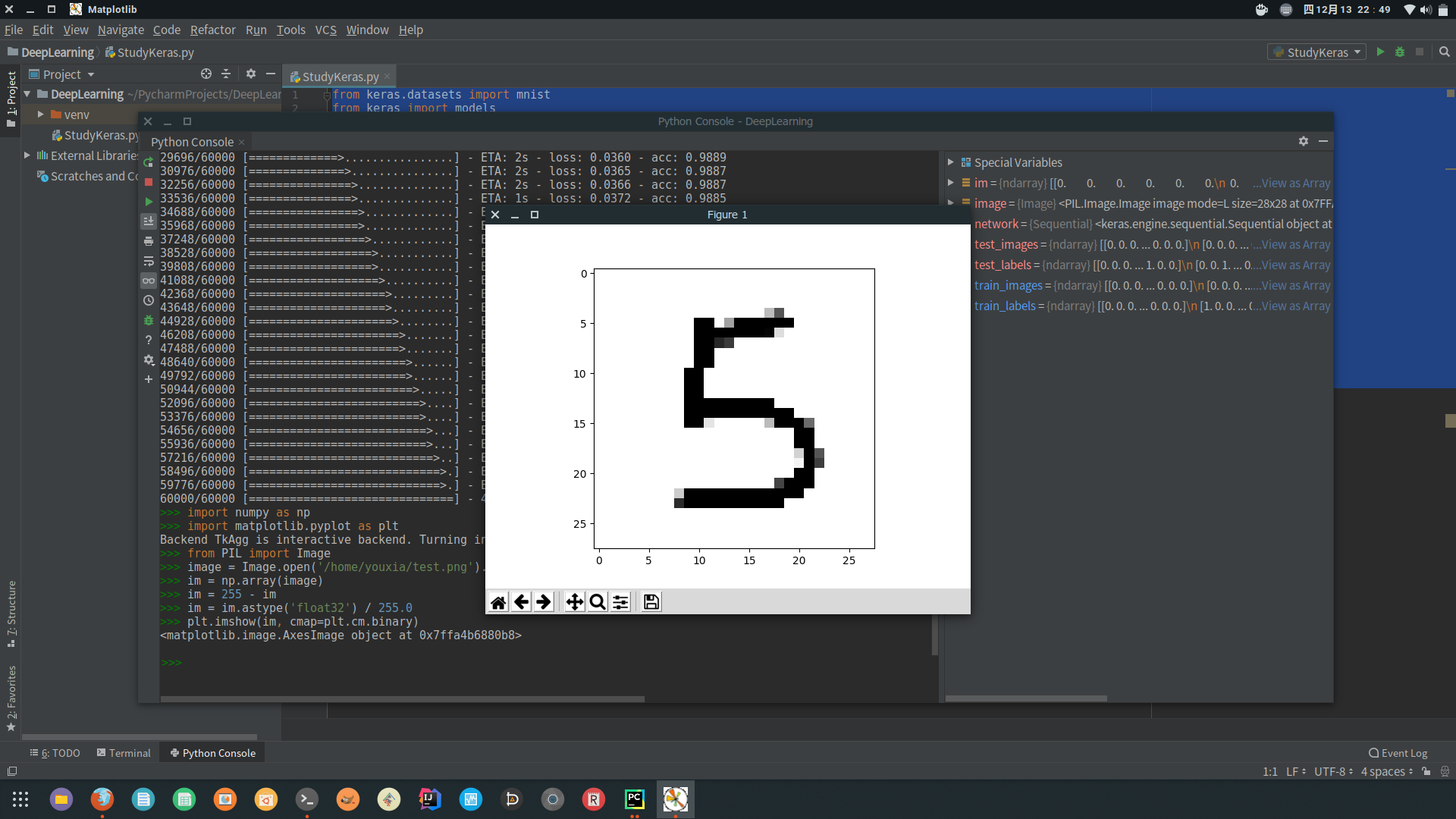Switch to the Terminal tool window

click(x=124, y=753)
